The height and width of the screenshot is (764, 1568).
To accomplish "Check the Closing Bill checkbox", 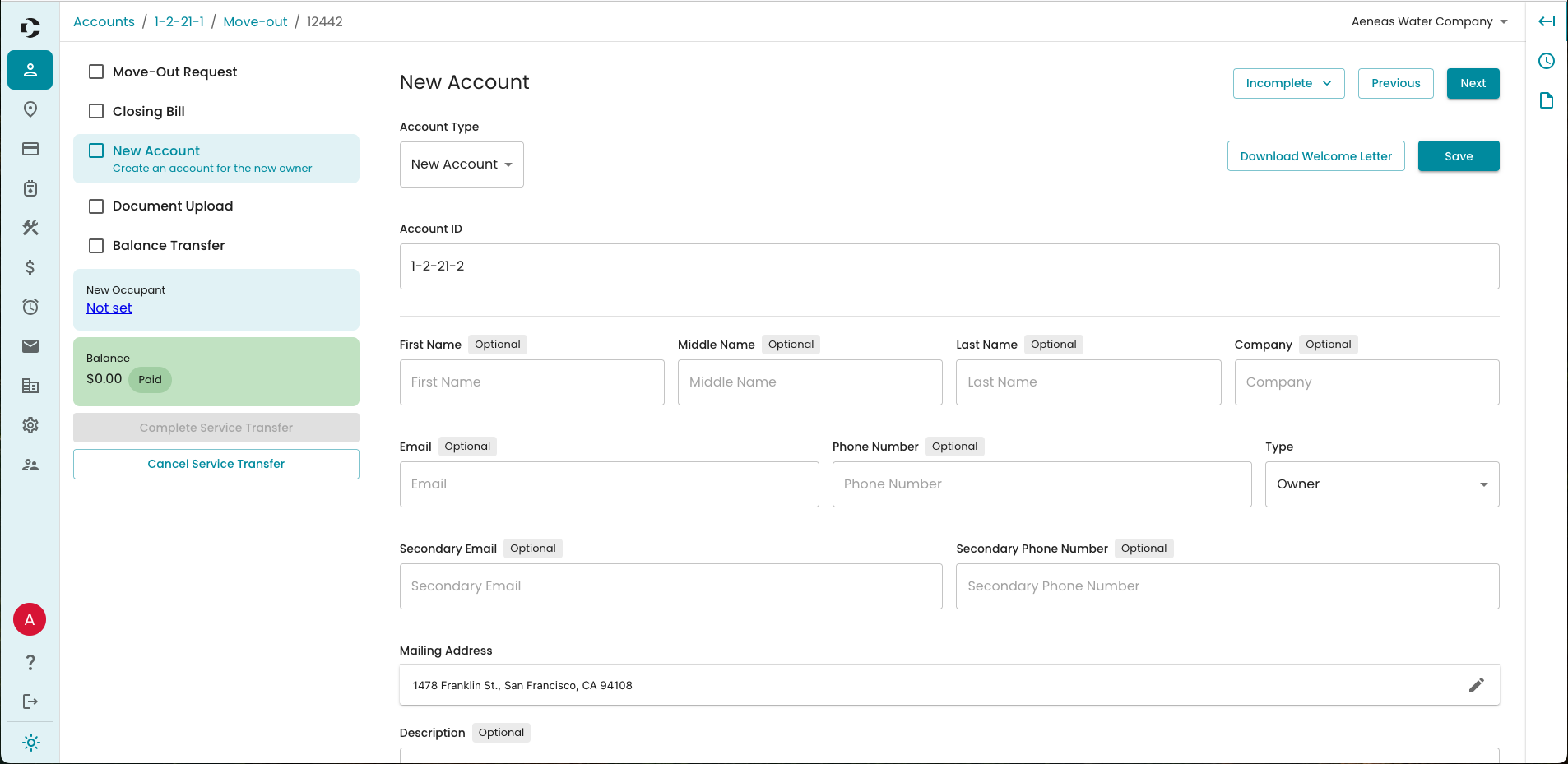I will tap(96, 111).
